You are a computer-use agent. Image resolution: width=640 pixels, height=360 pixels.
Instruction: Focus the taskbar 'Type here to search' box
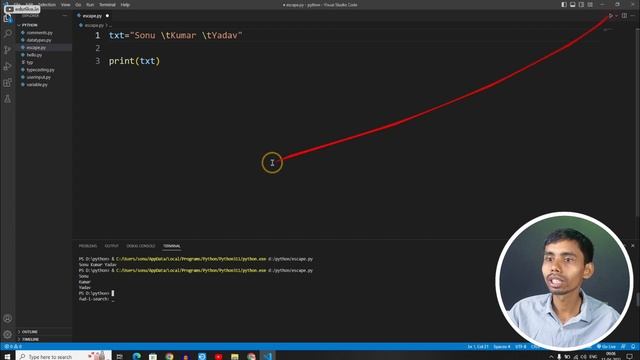tap(63, 356)
